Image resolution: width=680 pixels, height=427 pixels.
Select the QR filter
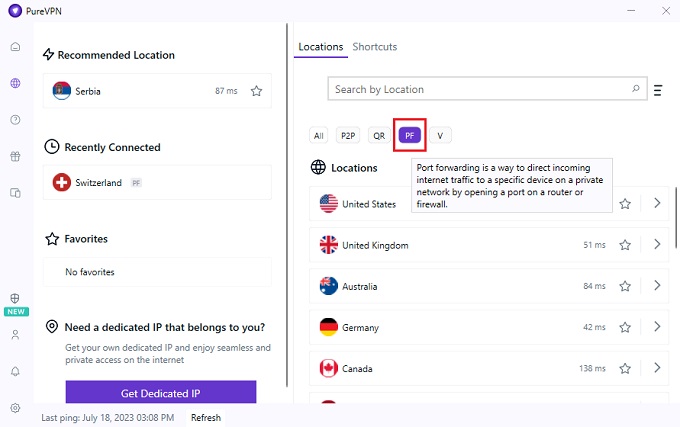(x=379, y=136)
